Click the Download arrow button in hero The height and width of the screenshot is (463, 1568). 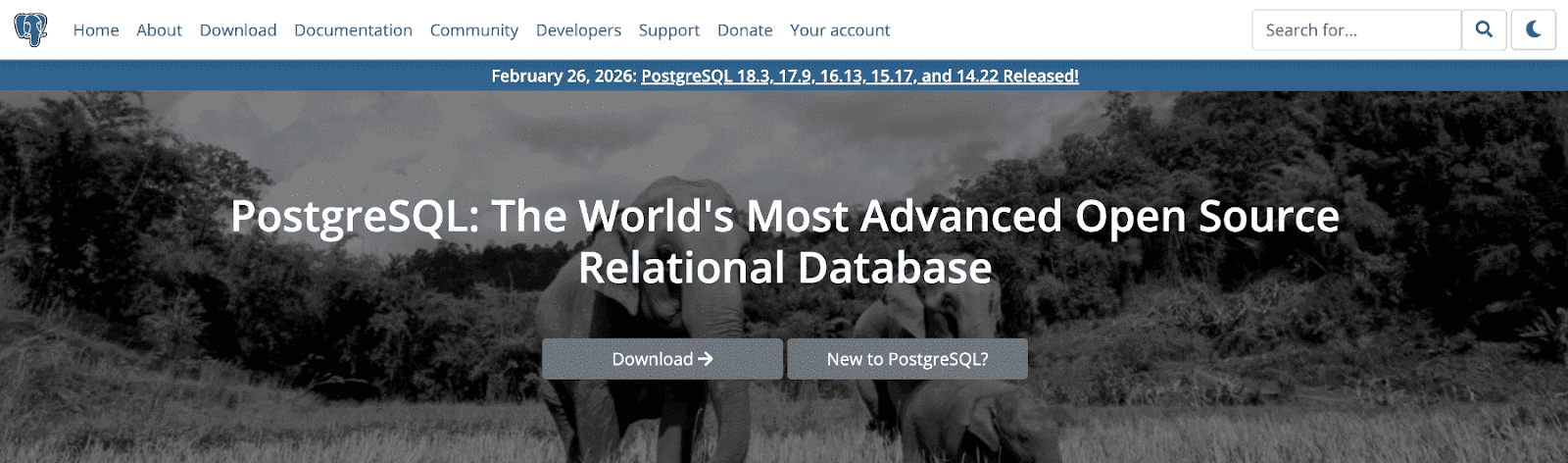click(662, 359)
